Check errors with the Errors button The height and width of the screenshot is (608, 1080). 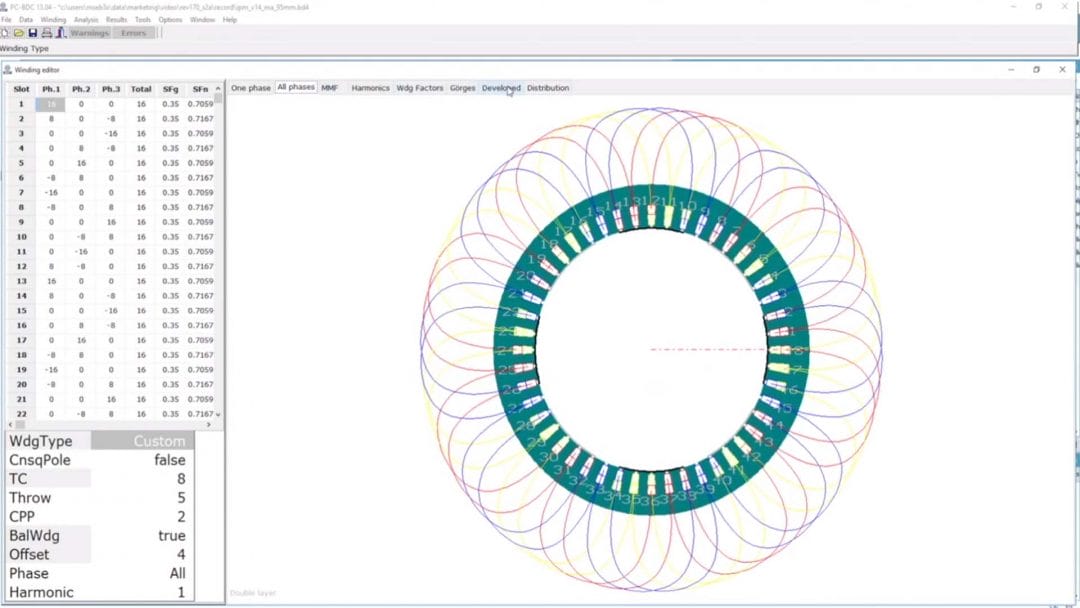[134, 31]
